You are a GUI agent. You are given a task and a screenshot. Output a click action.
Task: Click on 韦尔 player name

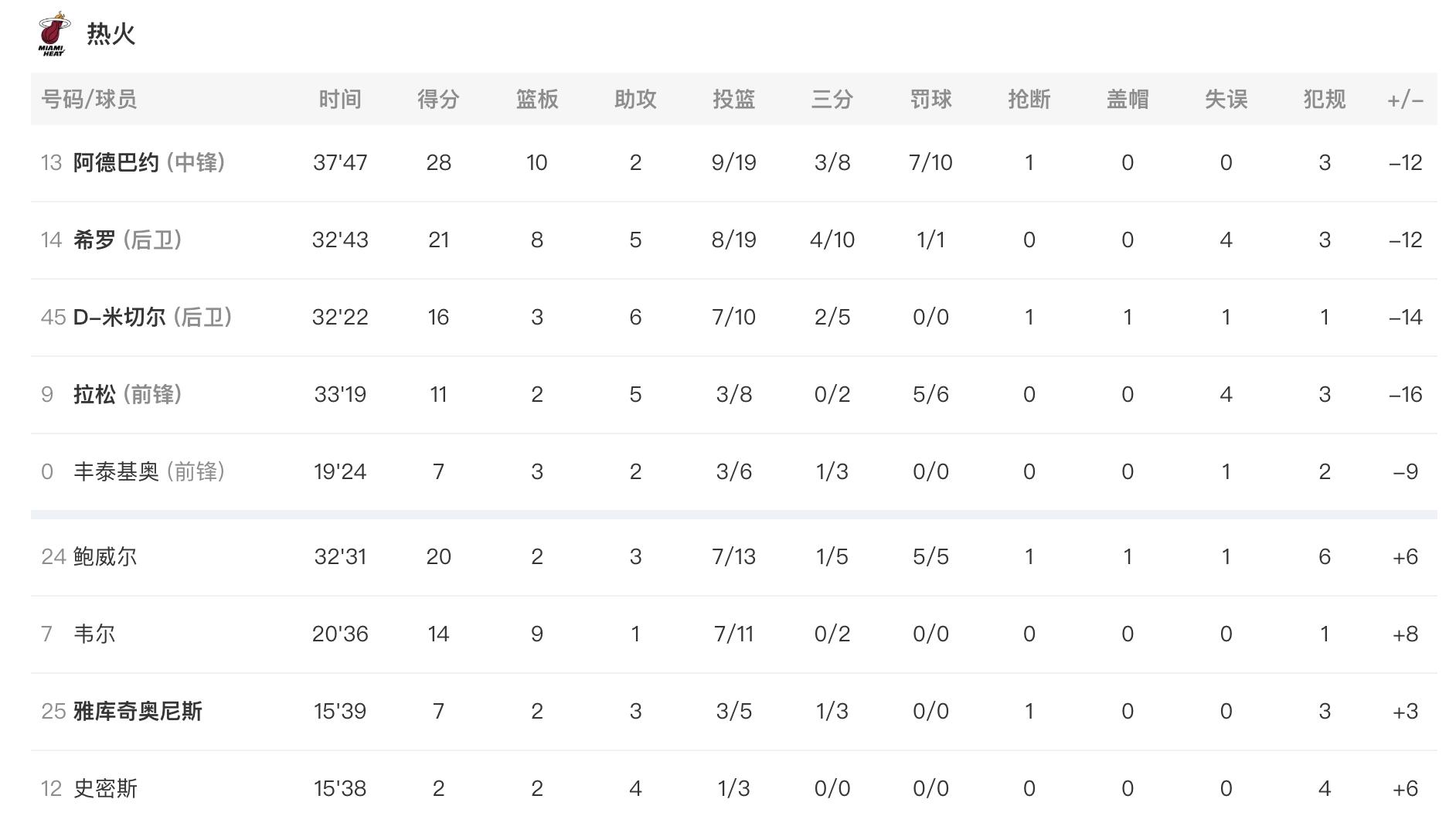[x=94, y=634]
